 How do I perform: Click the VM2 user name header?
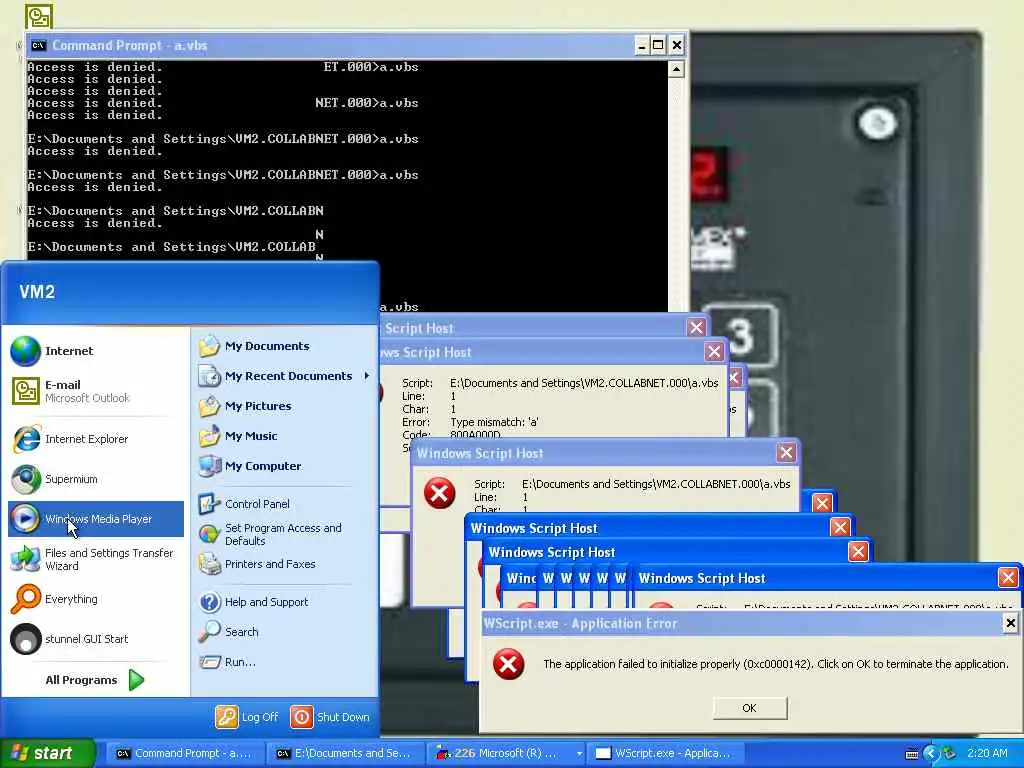(x=37, y=292)
